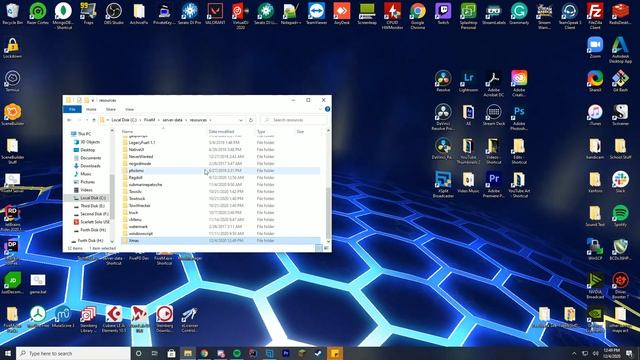The height and width of the screenshot is (360, 640).
Task: Click the file list vertical scrollbar
Action: point(328,212)
